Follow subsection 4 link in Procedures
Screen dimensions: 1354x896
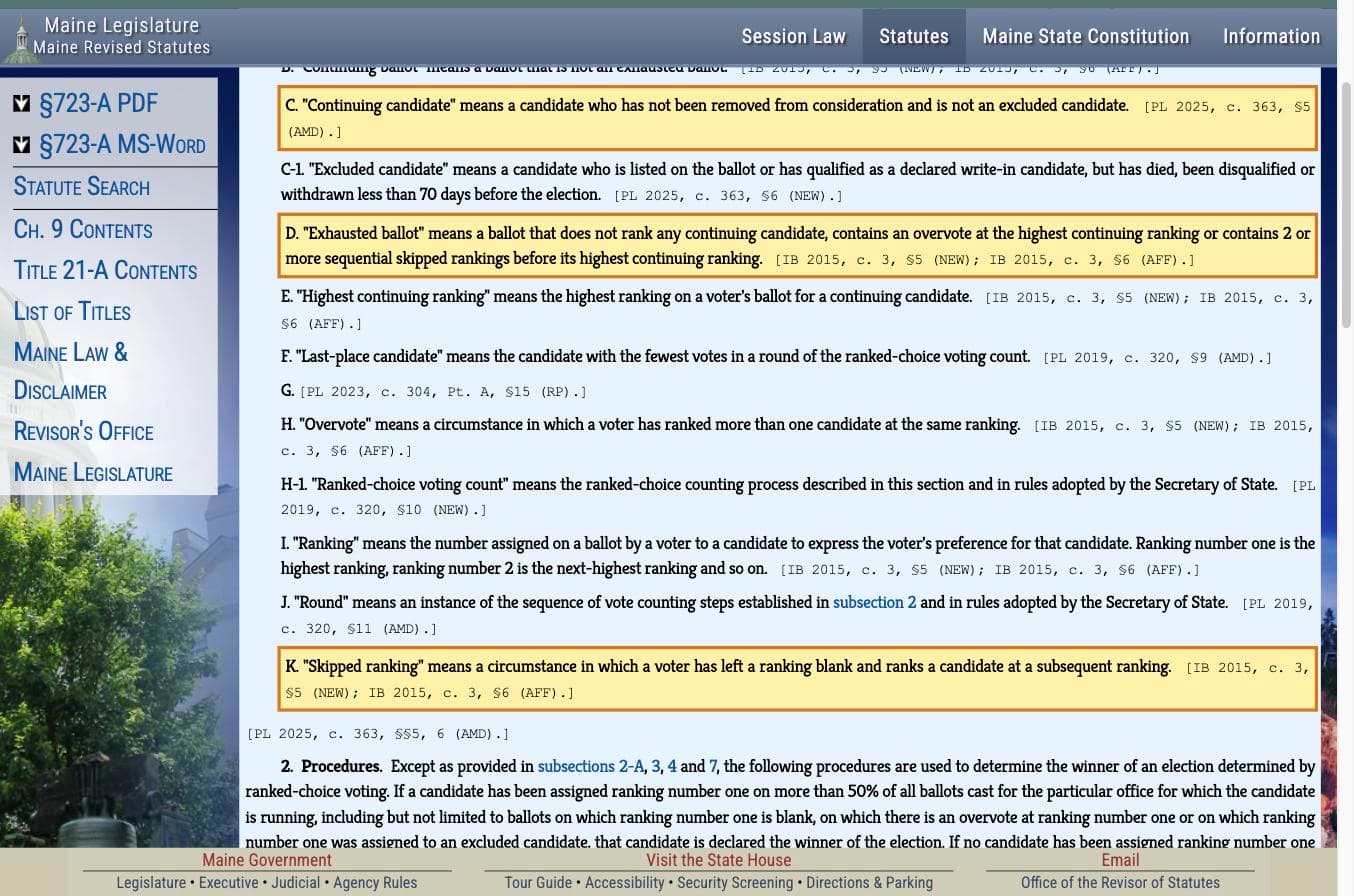coord(672,767)
